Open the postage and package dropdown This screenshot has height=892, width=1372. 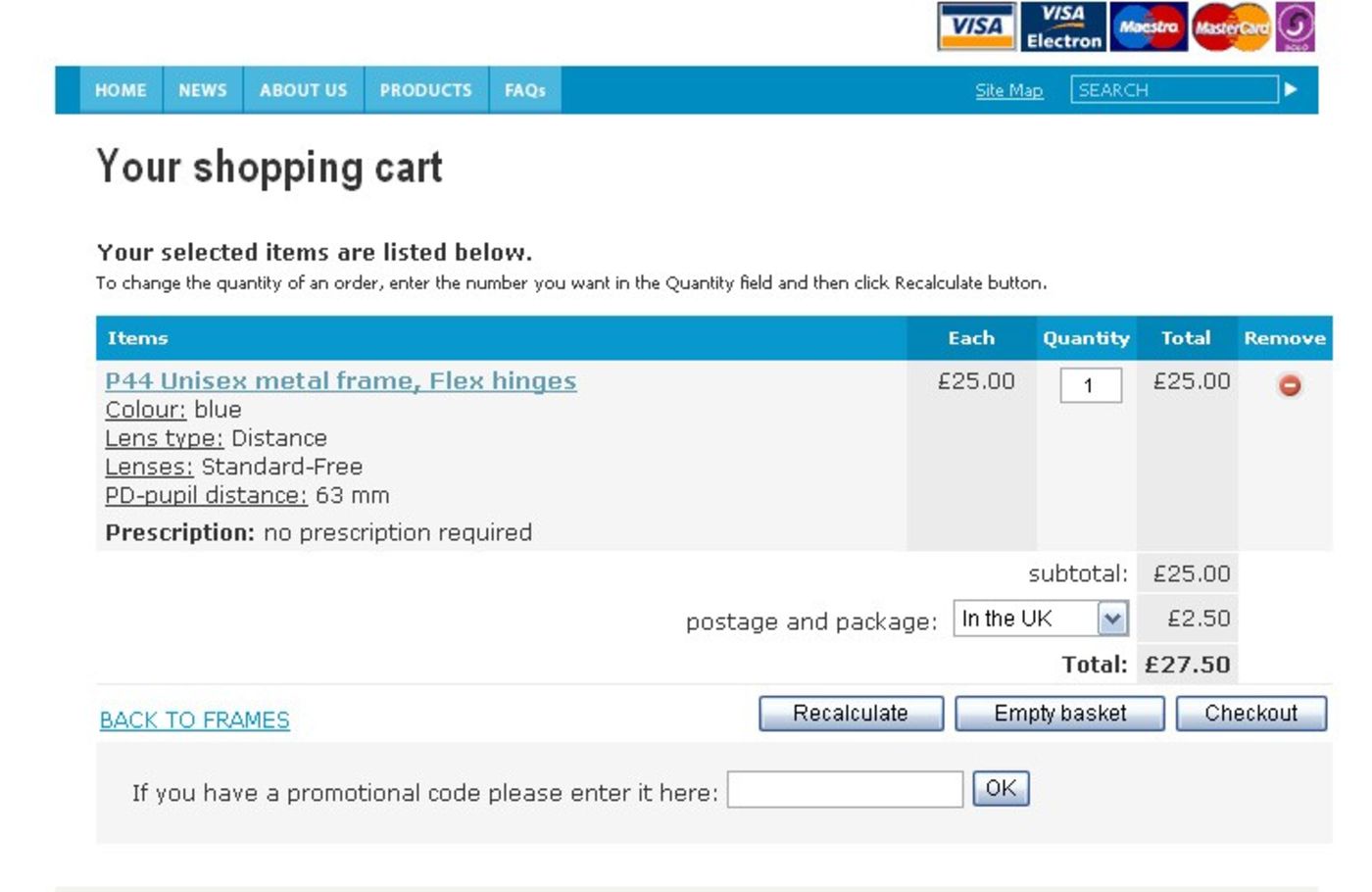pos(1111,619)
